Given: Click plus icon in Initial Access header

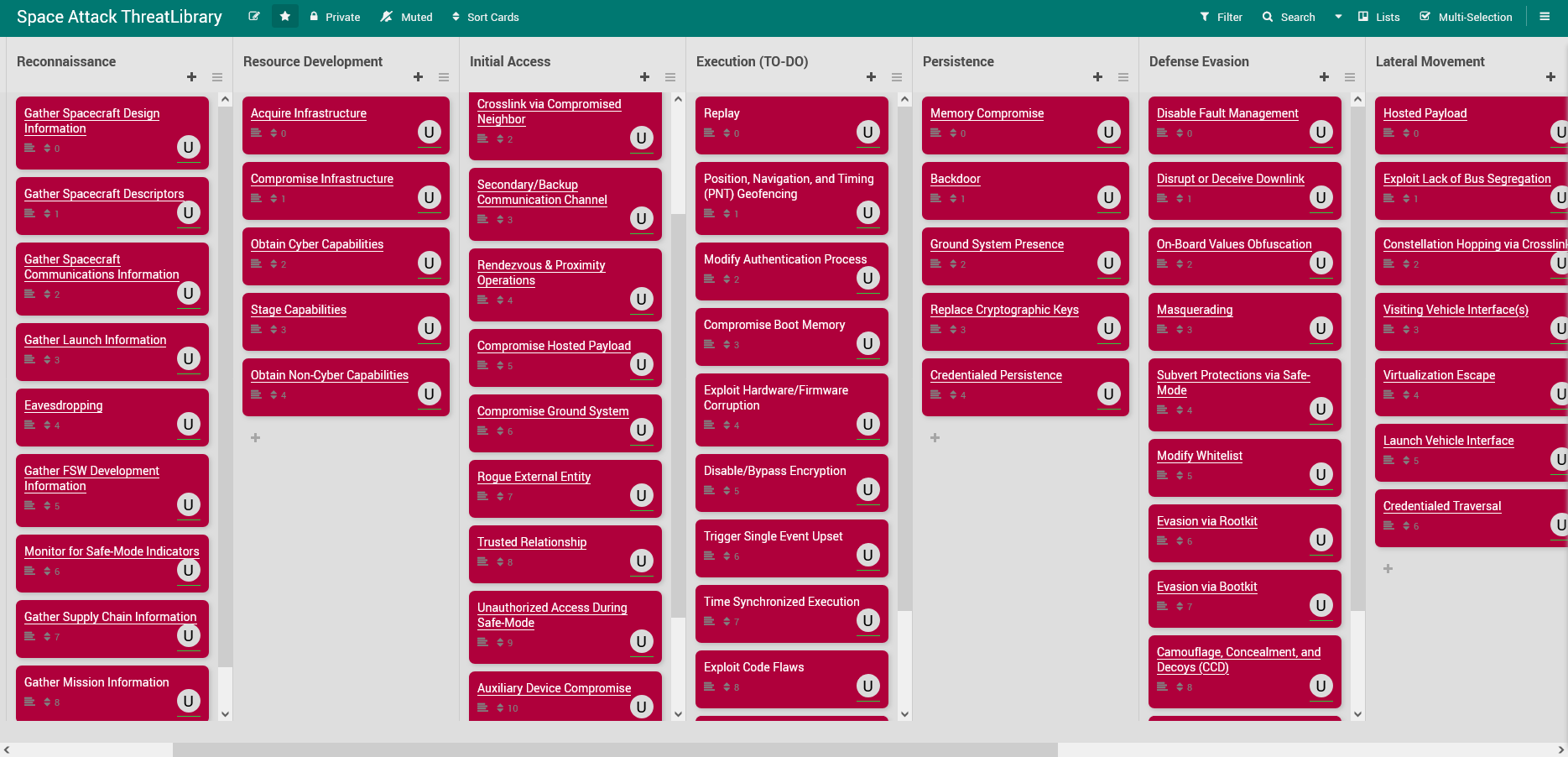Looking at the screenshot, I should point(644,77).
